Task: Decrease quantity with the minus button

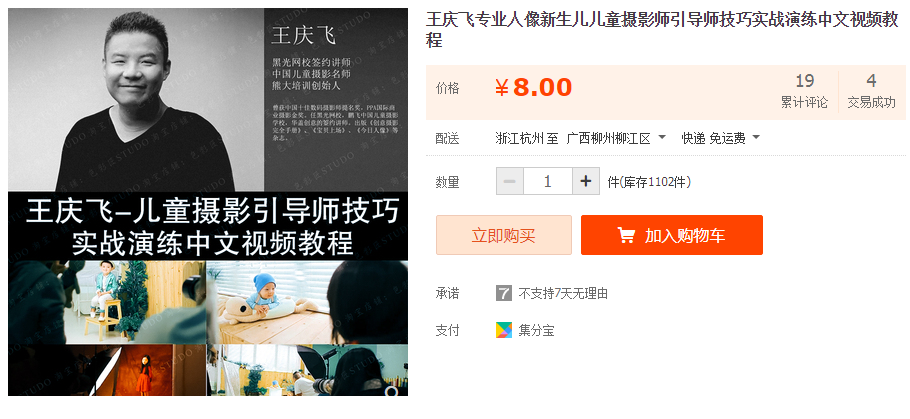Action: [x=510, y=182]
